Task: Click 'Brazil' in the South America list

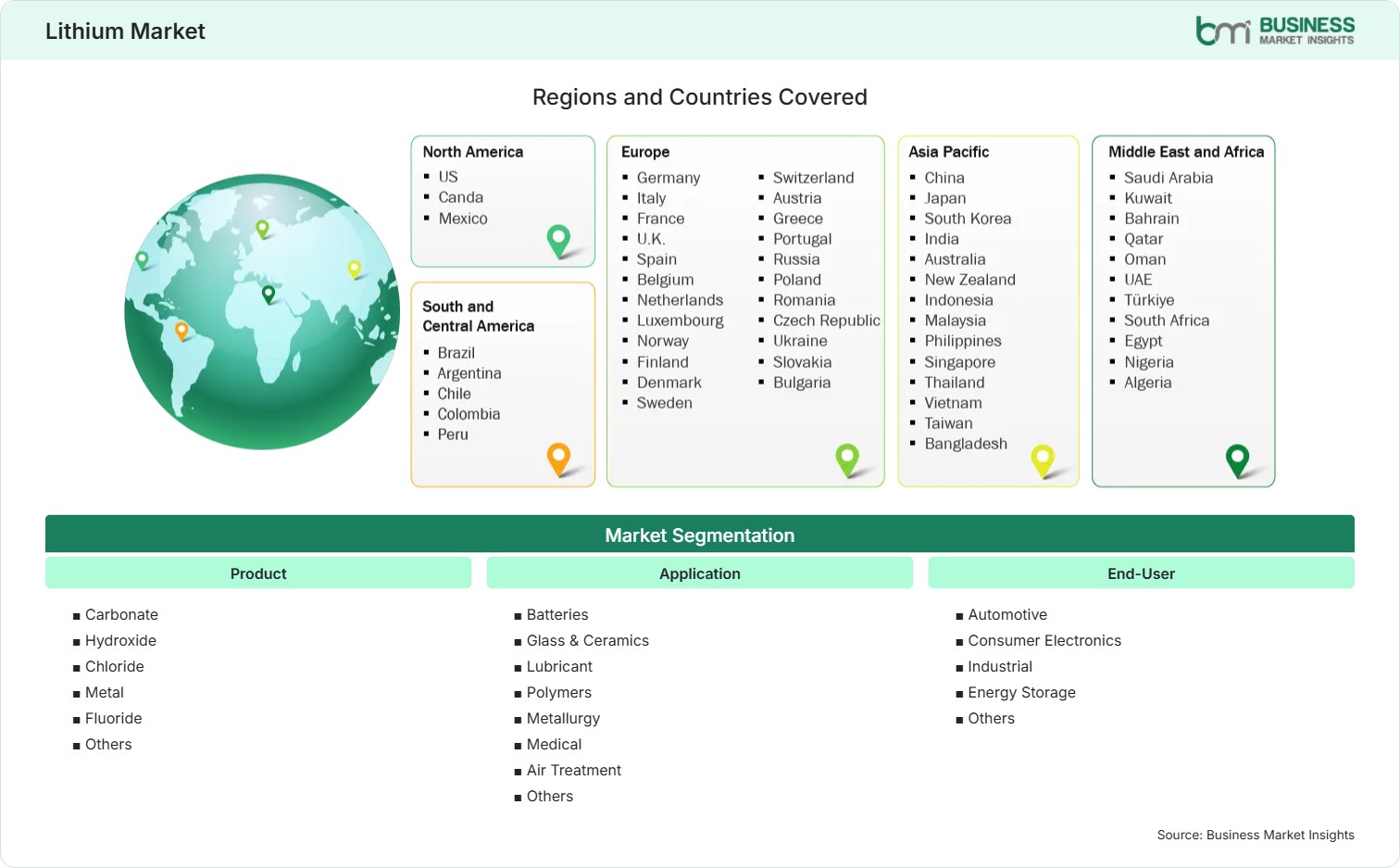Action: [x=456, y=353]
